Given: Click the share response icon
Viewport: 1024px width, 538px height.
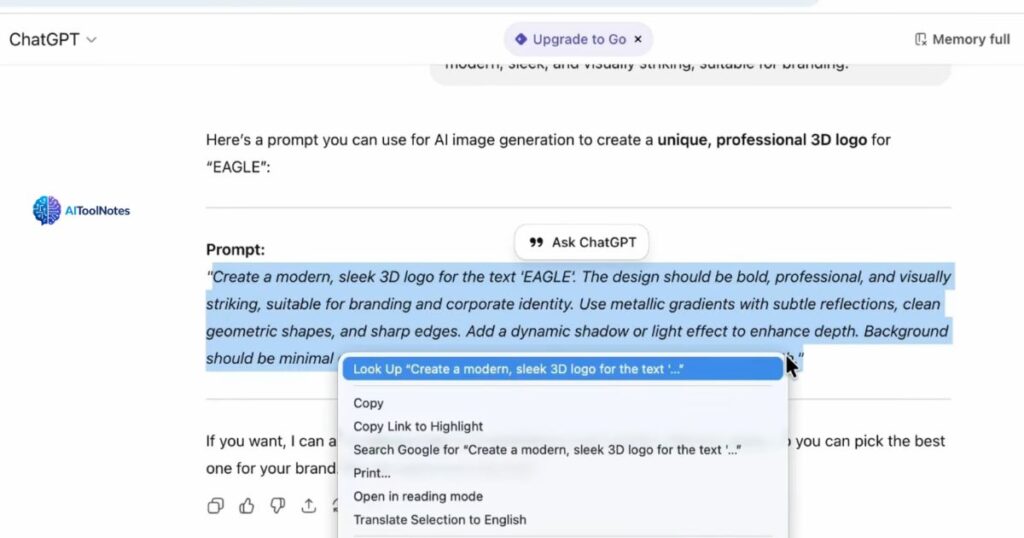Looking at the screenshot, I should (x=309, y=506).
